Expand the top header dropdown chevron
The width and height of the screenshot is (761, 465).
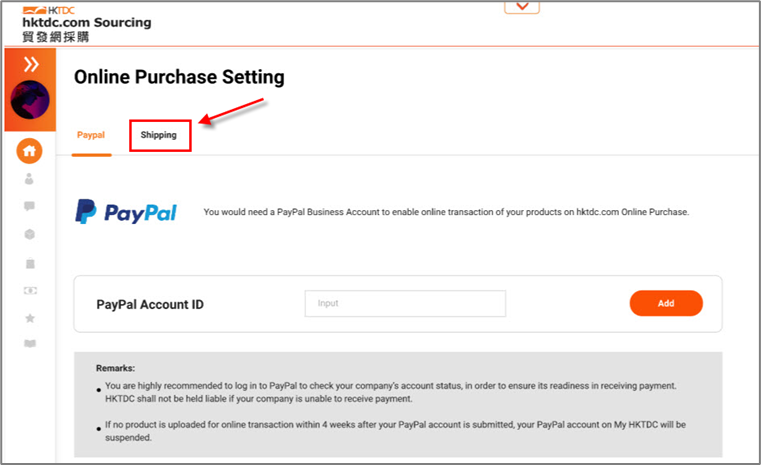pyautogui.click(x=522, y=7)
